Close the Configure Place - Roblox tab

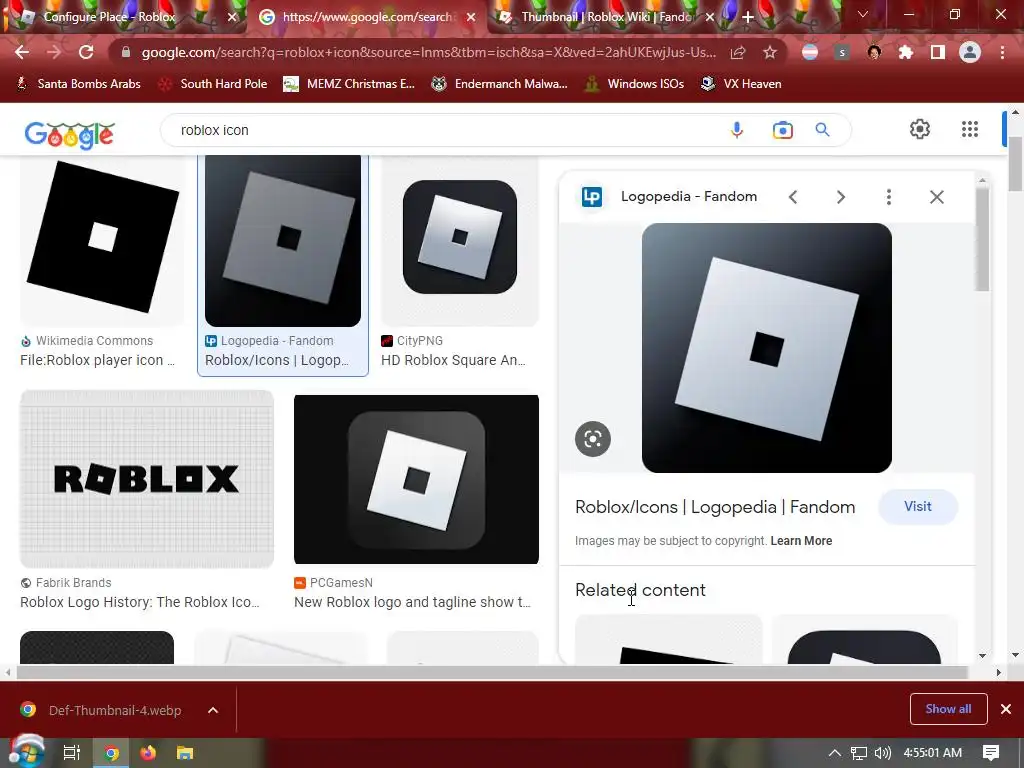pos(232,17)
